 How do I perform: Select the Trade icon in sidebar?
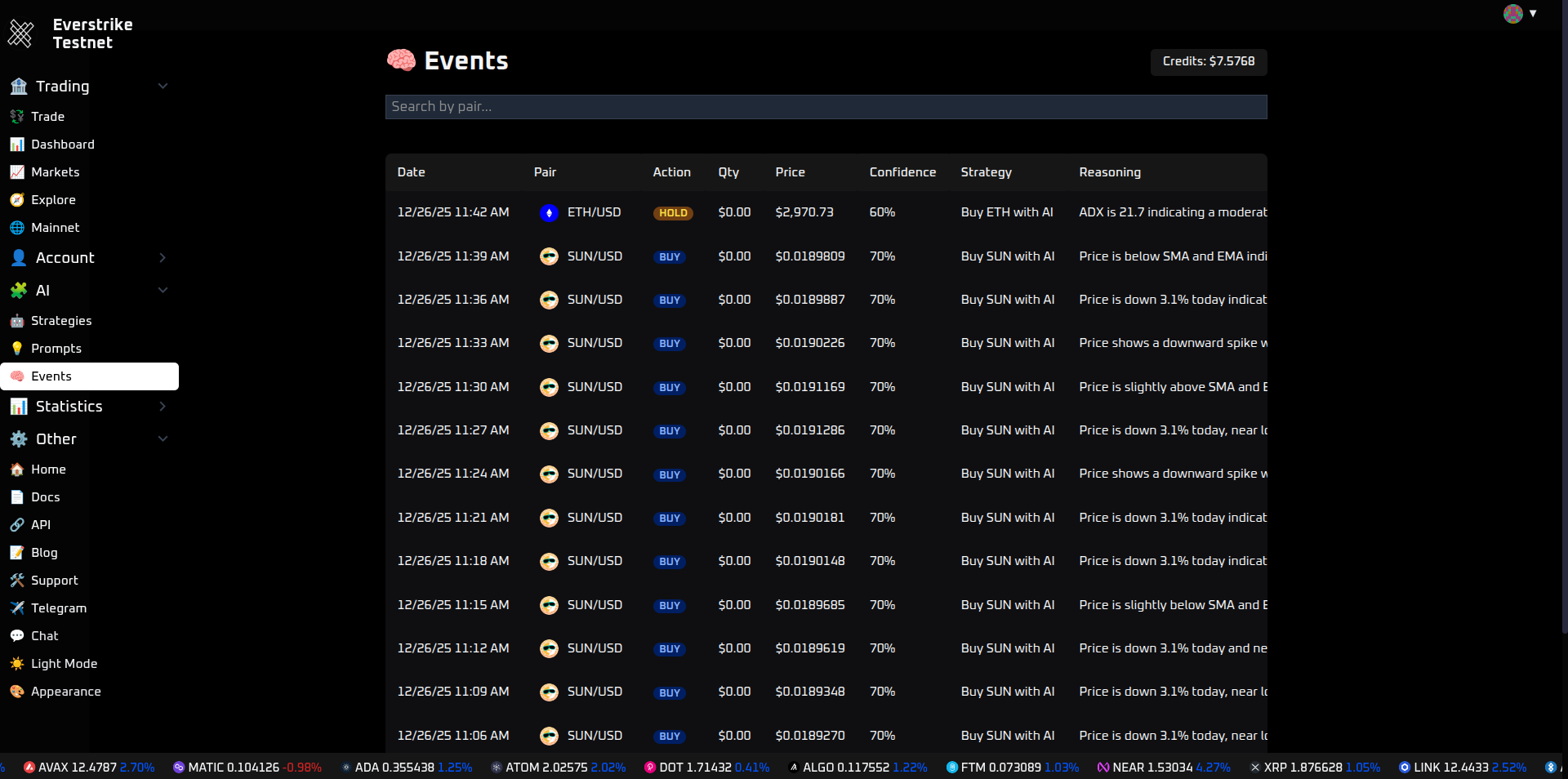tap(17, 117)
